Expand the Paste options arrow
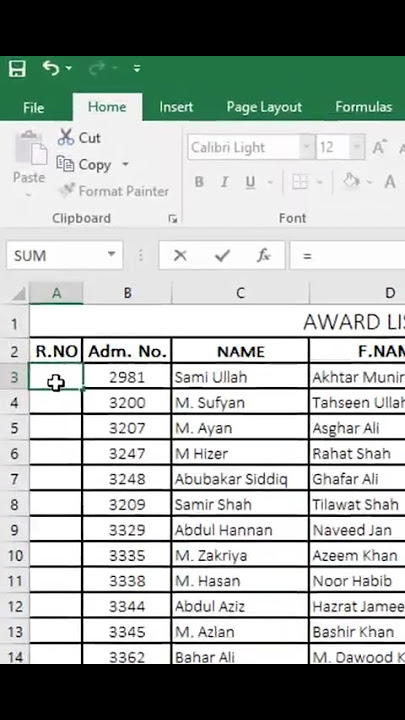The width and height of the screenshot is (405, 720). (x=29, y=195)
